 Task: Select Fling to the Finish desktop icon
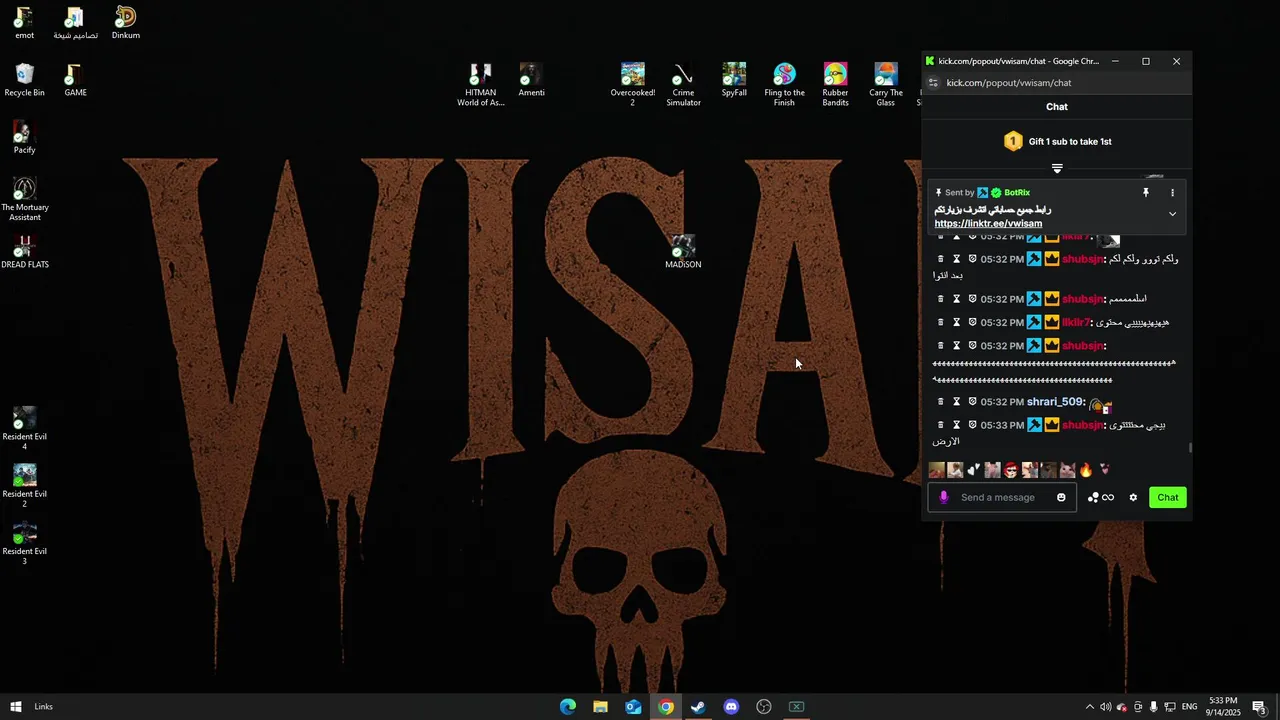click(x=784, y=85)
